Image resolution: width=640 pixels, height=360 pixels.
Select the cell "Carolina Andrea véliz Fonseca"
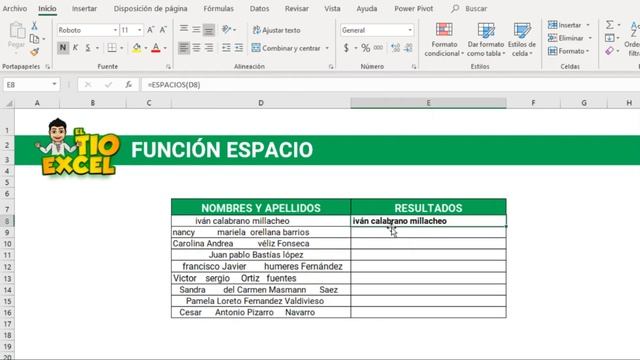pos(261,244)
